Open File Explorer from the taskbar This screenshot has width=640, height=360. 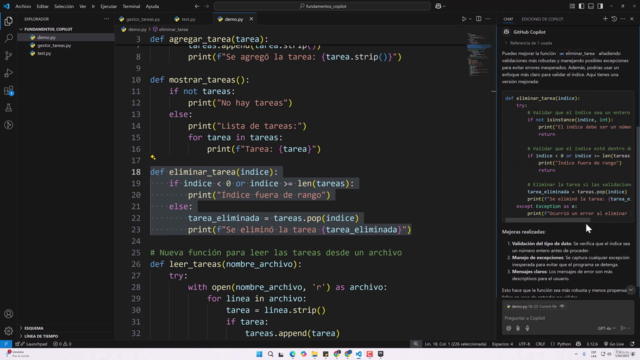point(315,354)
